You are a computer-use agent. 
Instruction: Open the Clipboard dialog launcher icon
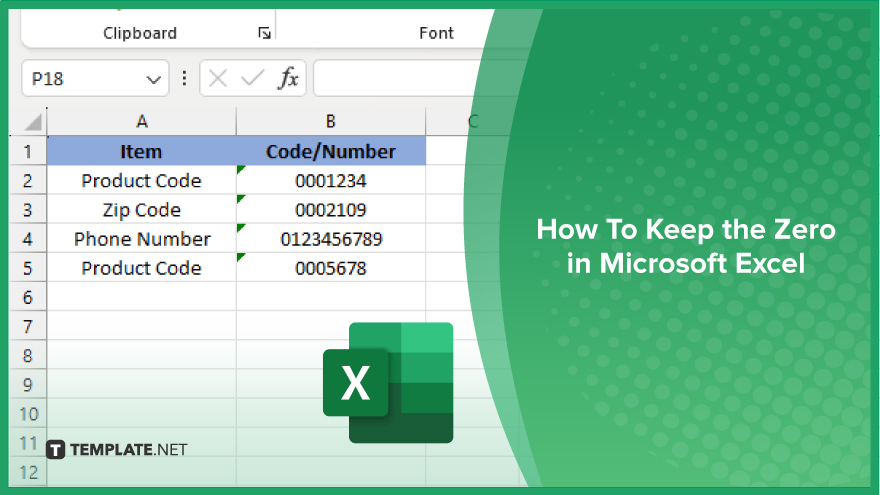[264, 33]
